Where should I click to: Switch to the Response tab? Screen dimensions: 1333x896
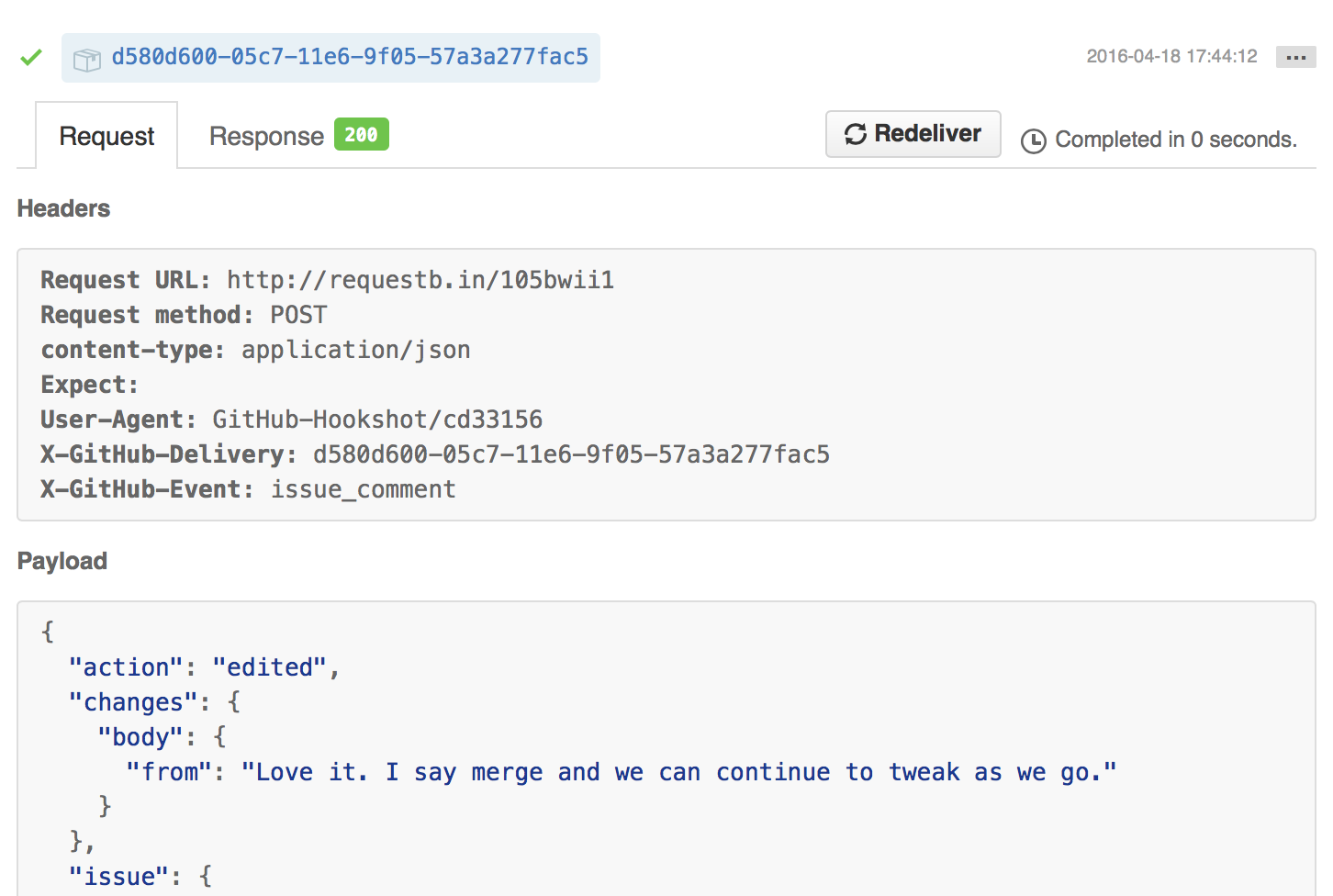point(266,135)
